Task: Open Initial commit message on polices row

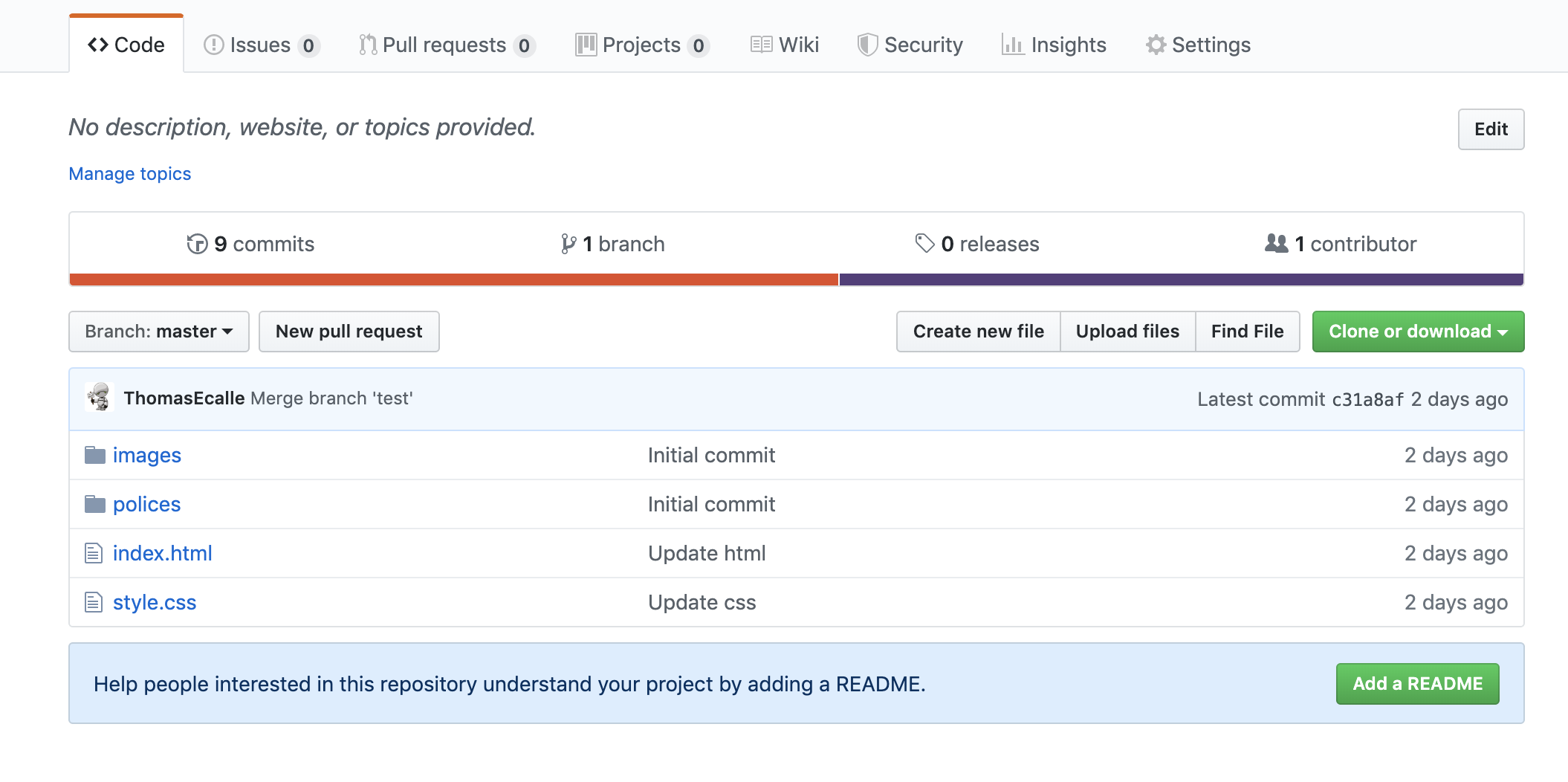Action: pyautogui.click(x=711, y=504)
